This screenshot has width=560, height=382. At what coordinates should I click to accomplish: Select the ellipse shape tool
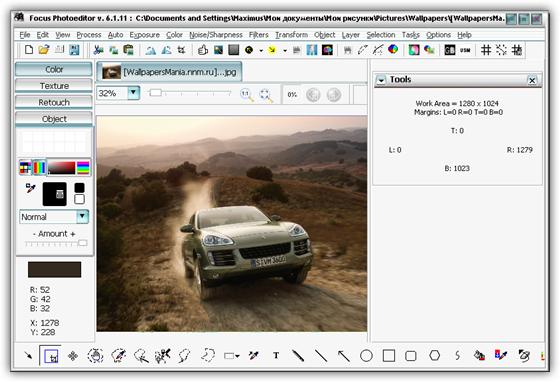point(366,356)
